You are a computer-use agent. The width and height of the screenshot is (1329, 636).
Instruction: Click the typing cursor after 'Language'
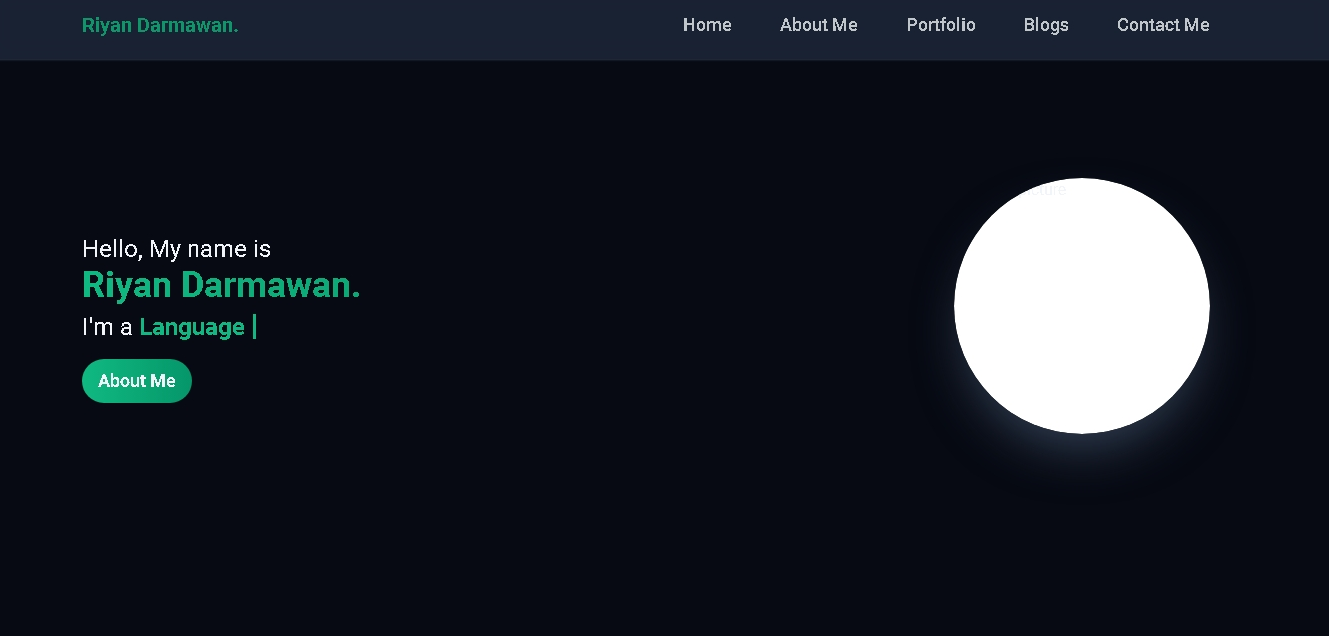255,327
